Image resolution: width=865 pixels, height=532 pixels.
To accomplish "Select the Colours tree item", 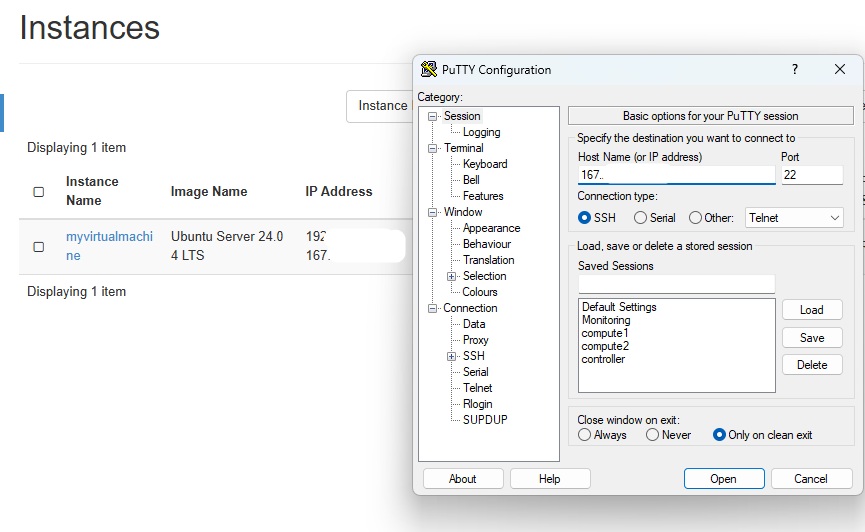I will pyautogui.click(x=480, y=292).
